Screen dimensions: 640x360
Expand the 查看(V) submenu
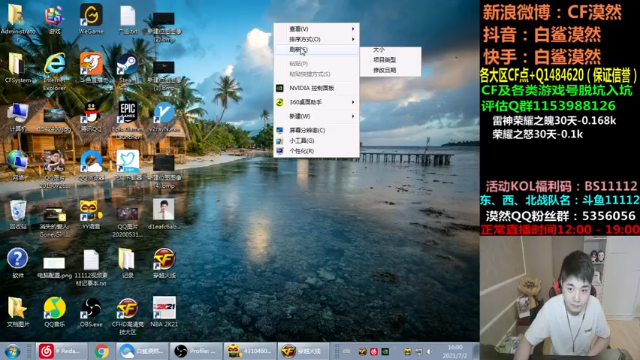(316, 29)
